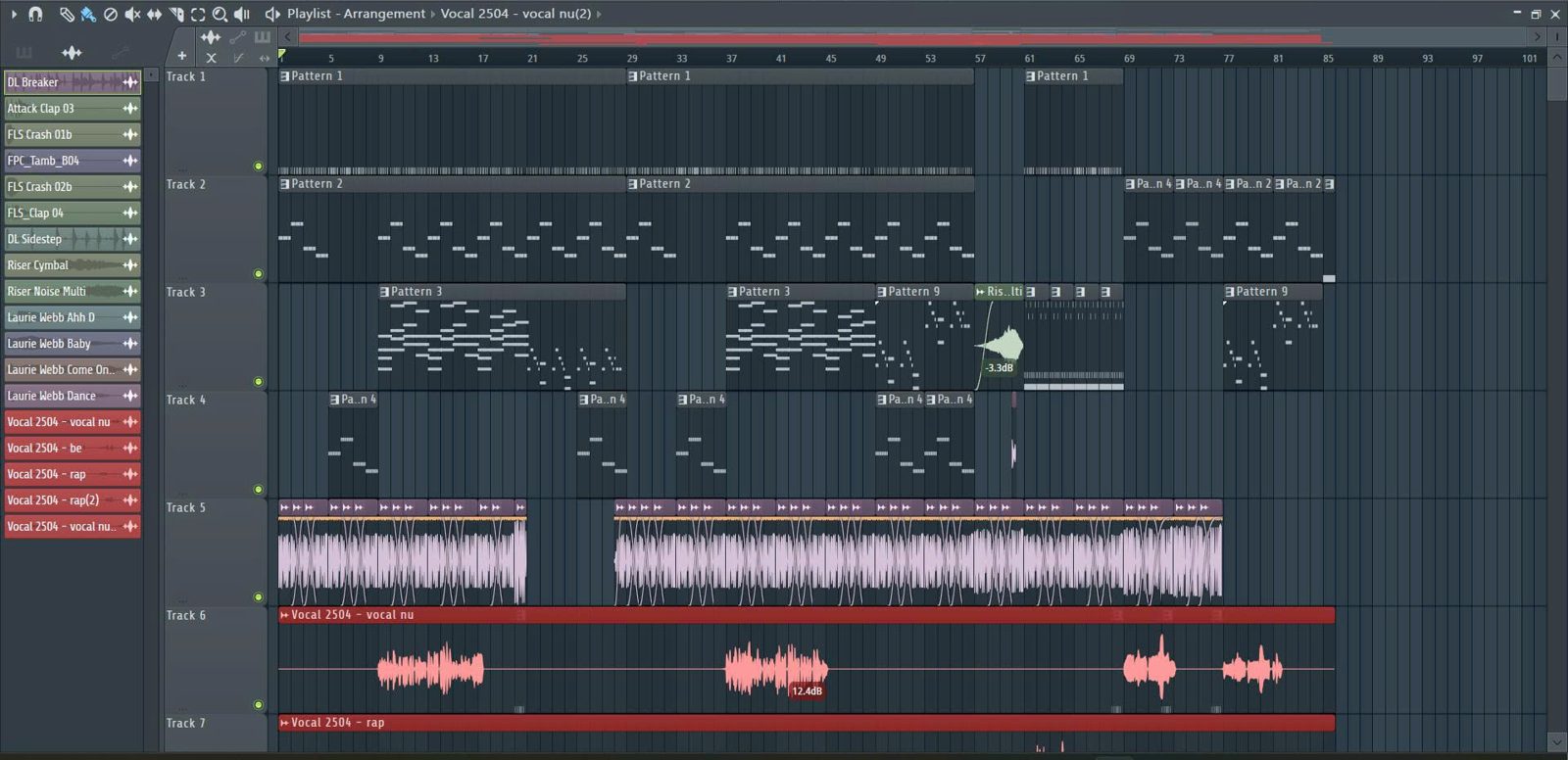Viewport: 1568px width, 760px height.
Task: Click the vertical playlist scrollbar thumb
Action: click(x=1557, y=82)
